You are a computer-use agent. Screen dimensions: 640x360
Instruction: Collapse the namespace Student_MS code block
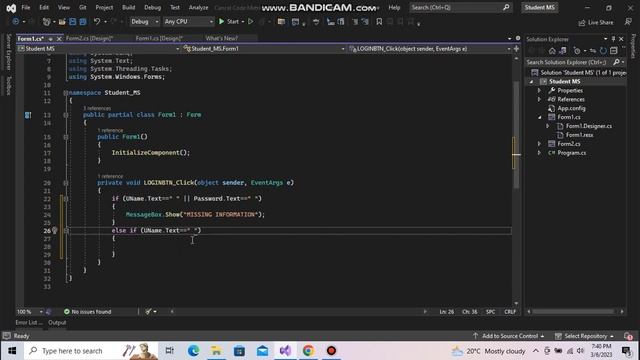pos(66,93)
